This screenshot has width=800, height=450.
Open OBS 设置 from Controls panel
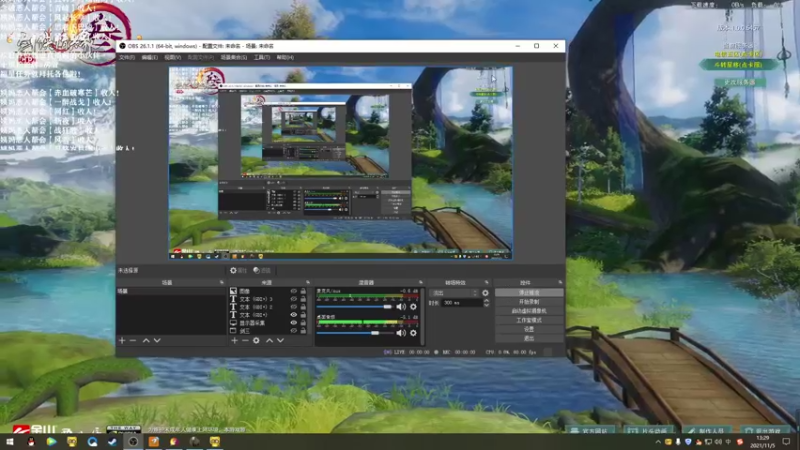[529, 329]
